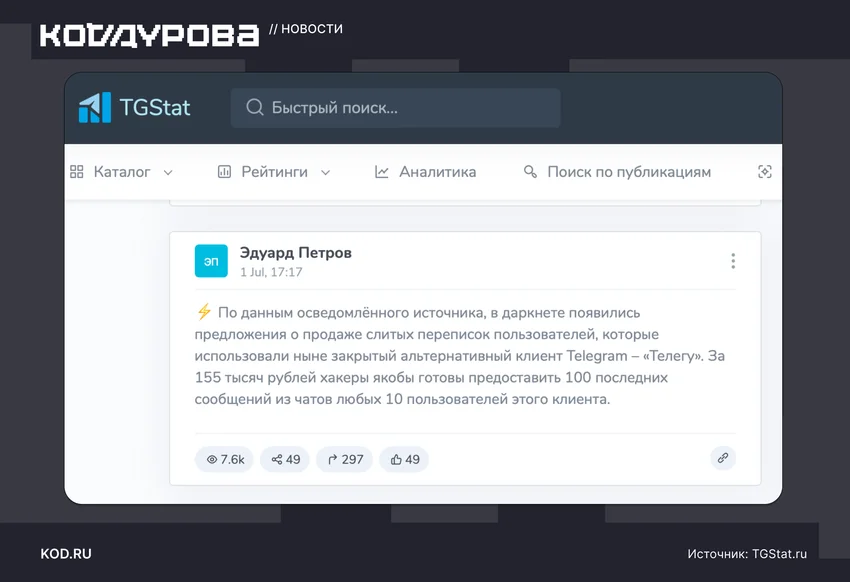Screen dimensions: 850x582
Task: Expand the Каталог dropdown chevron
Action: 168,172
